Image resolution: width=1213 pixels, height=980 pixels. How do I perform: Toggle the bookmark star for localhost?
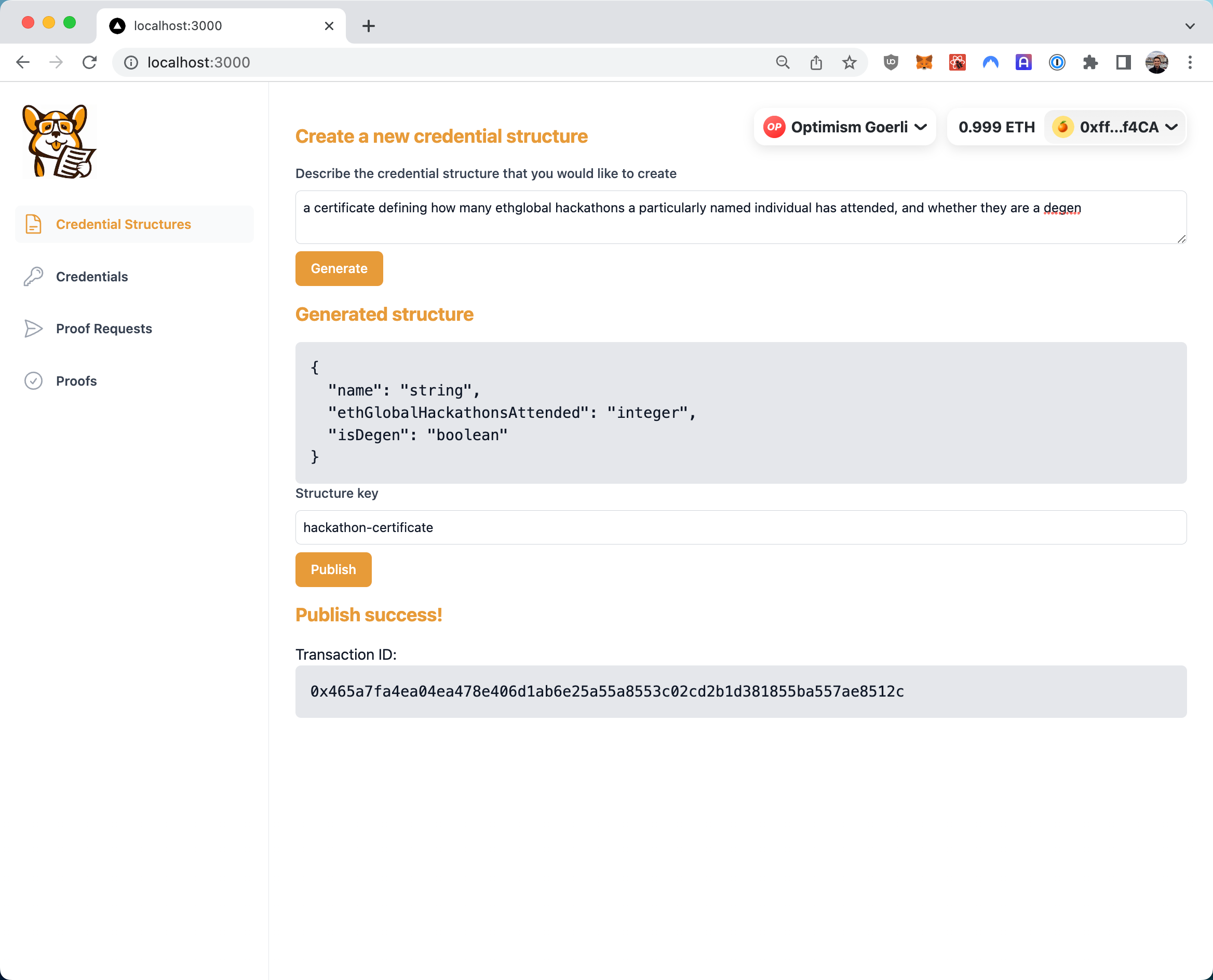[849, 62]
